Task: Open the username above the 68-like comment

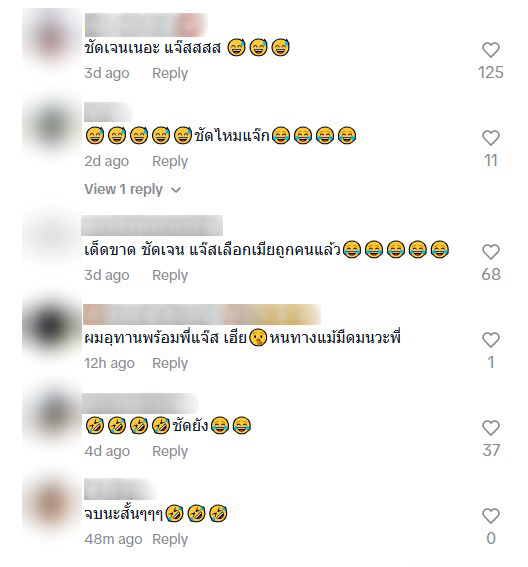Action: point(152,226)
